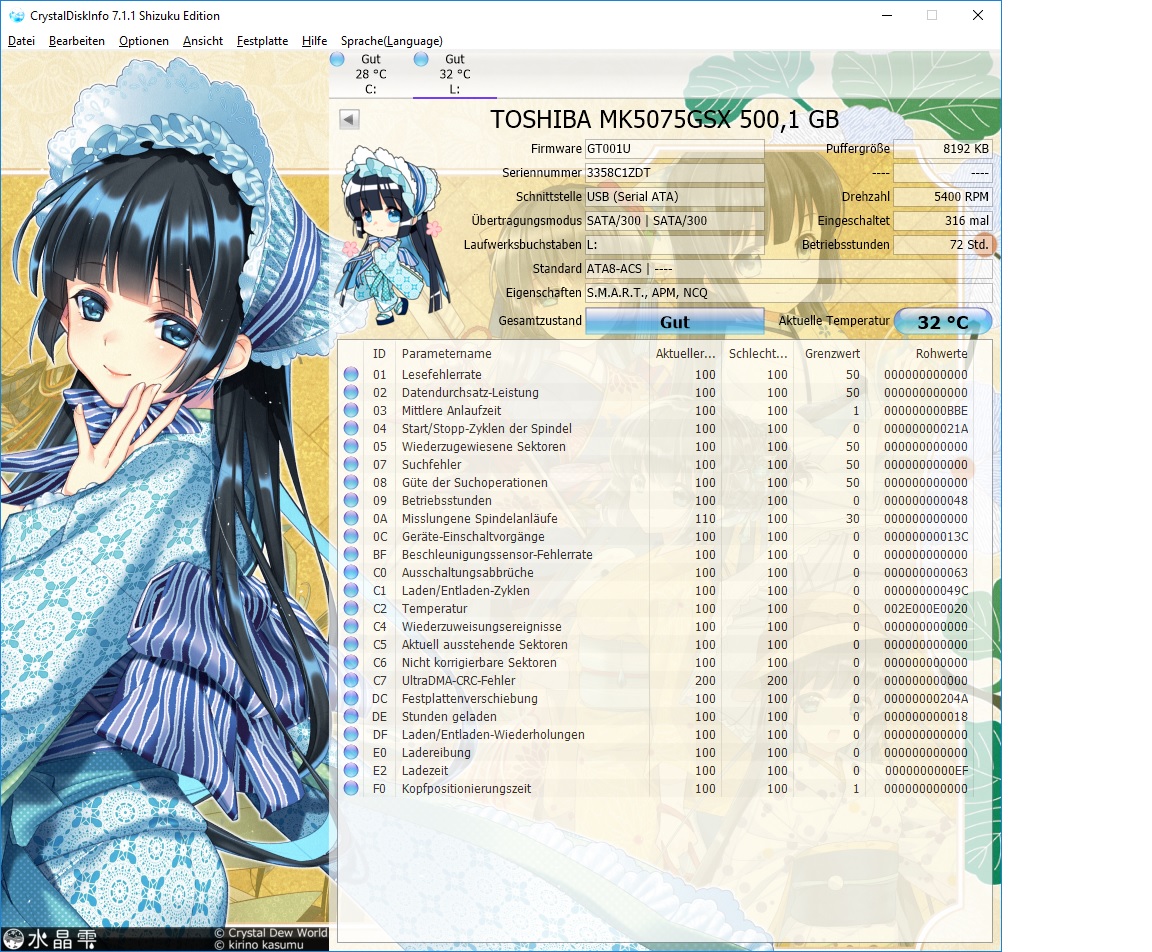Screen dimensions: 1152x952
Task: Click status icon for Misslungene Spindelanläufe row
Action: click(x=351, y=519)
